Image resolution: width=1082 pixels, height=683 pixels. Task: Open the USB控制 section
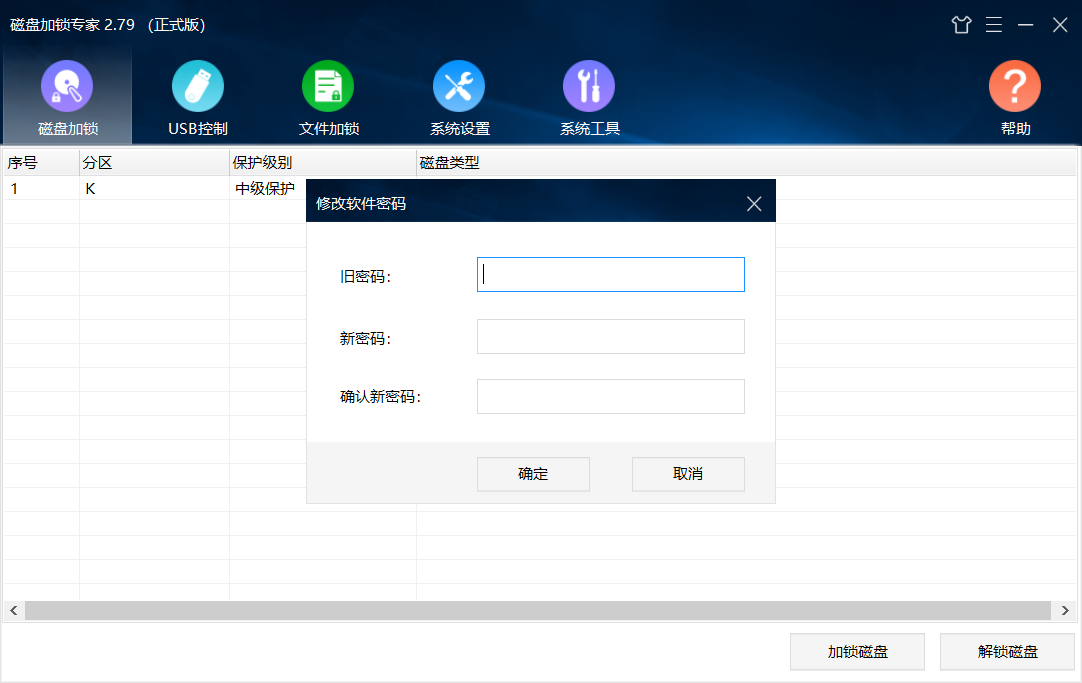[x=197, y=97]
